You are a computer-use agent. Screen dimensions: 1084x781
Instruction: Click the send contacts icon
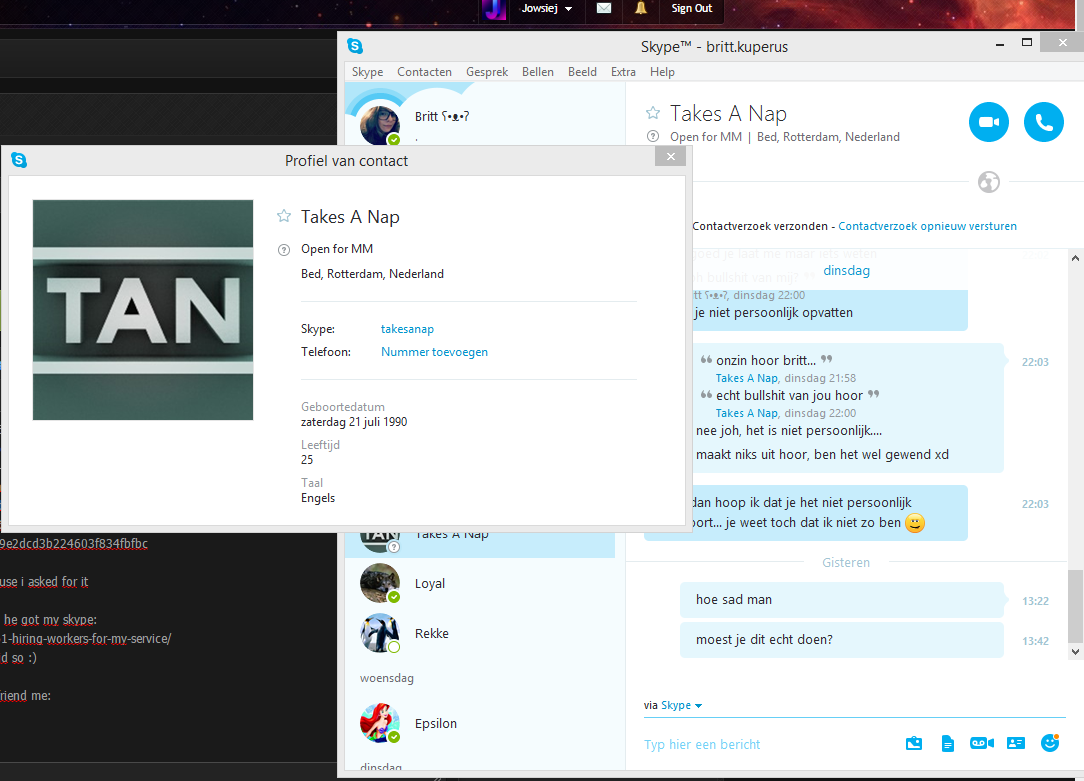1016,743
